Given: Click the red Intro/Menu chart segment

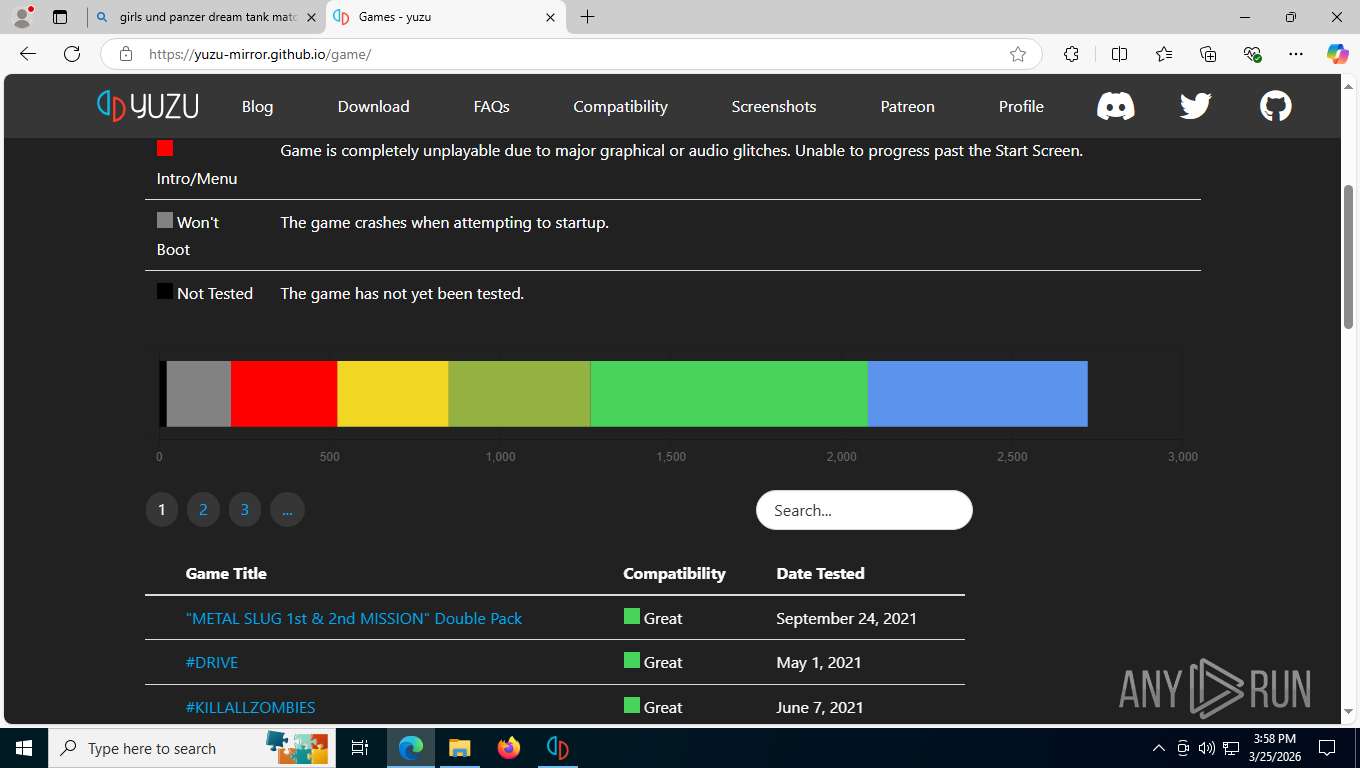Looking at the screenshot, I should pos(284,394).
